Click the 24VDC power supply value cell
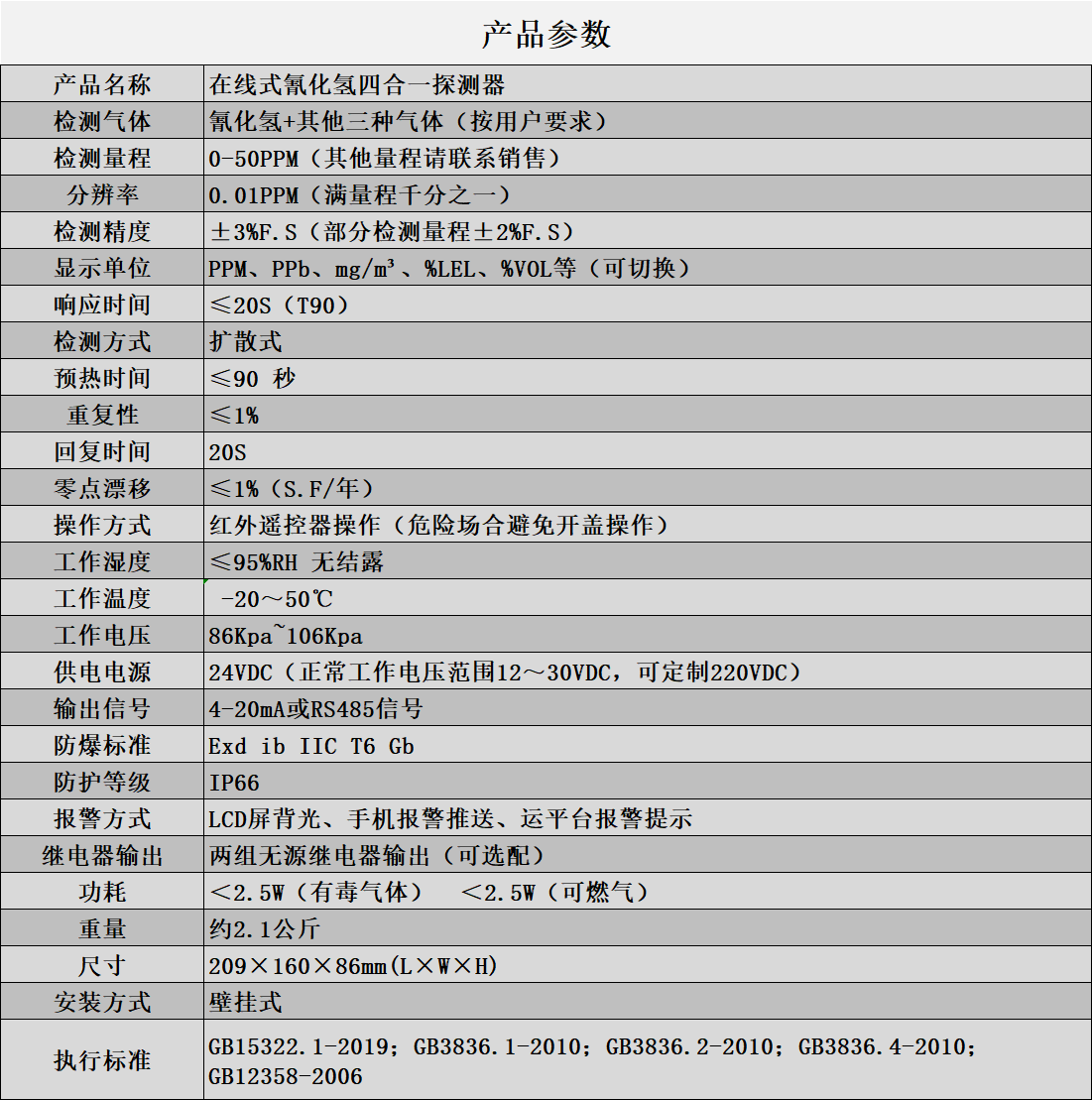1092x1100 pixels. pyautogui.click(x=648, y=671)
